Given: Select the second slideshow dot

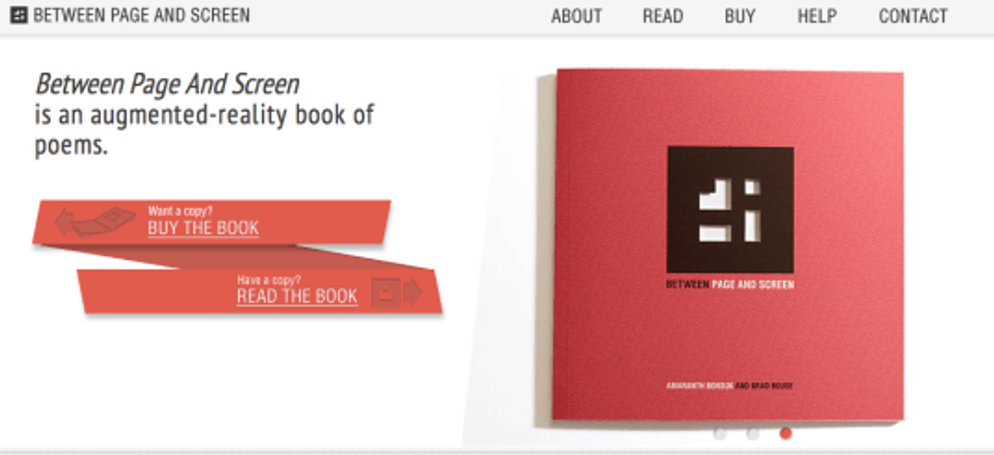Looking at the screenshot, I should coord(752,434).
